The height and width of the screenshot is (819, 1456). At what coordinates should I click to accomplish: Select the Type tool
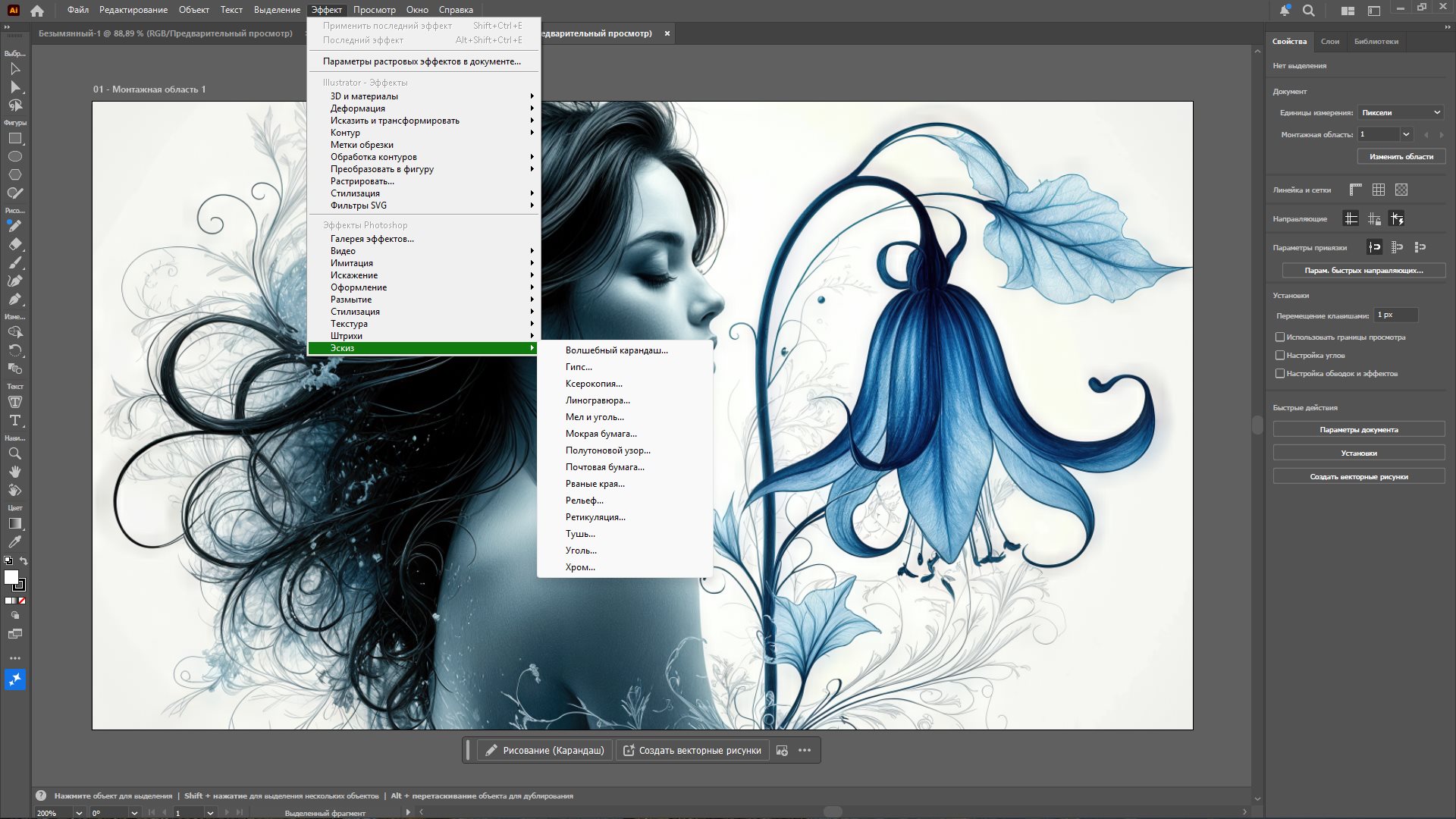pyautogui.click(x=15, y=420)
